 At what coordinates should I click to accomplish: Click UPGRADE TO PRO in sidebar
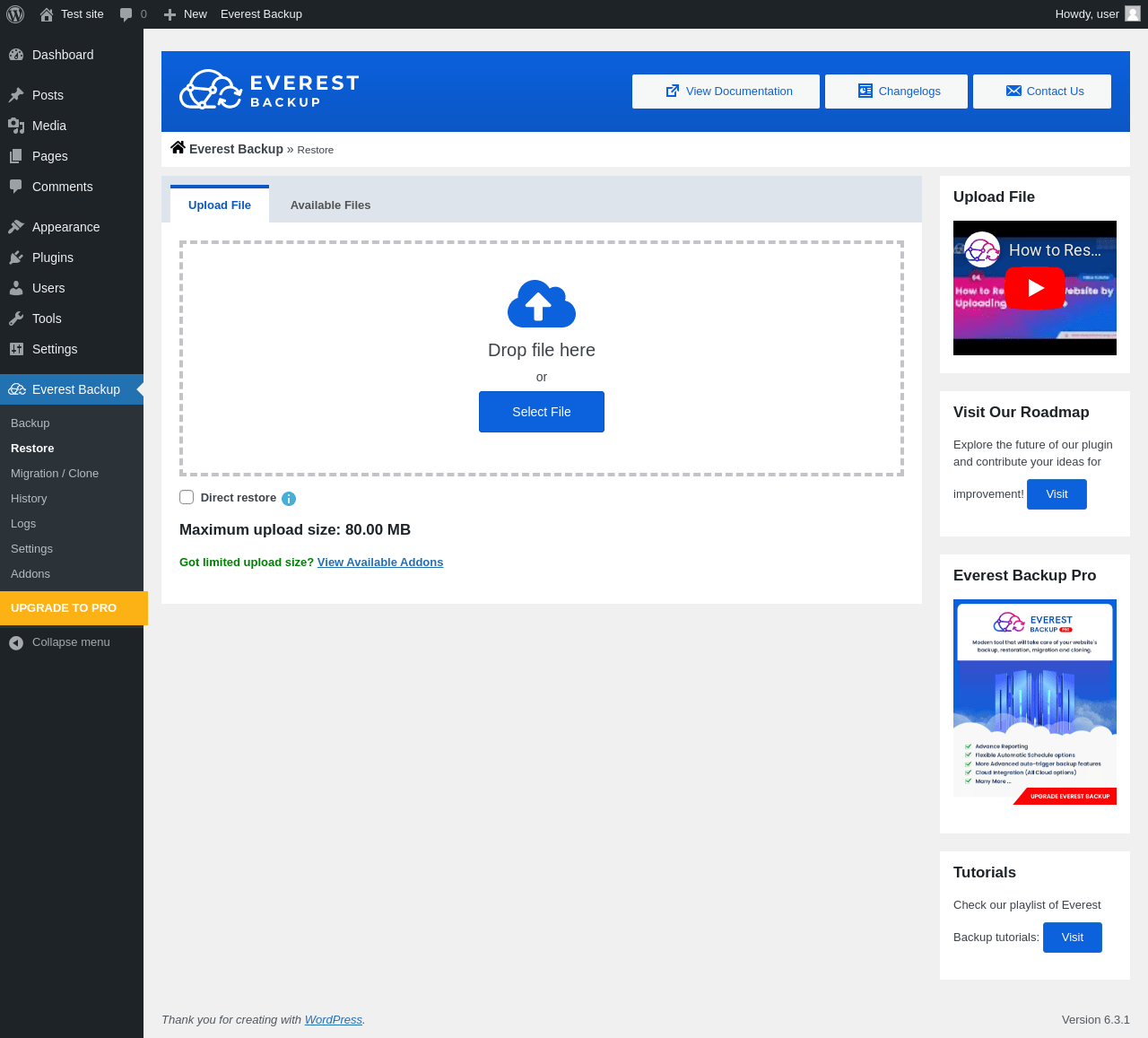coord(74,608)
